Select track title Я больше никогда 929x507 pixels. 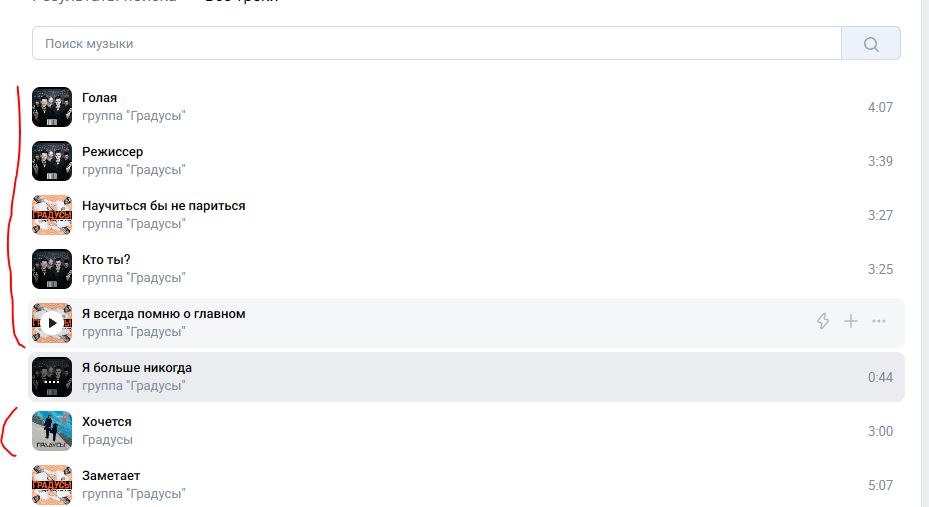click(x=137, y=368)
